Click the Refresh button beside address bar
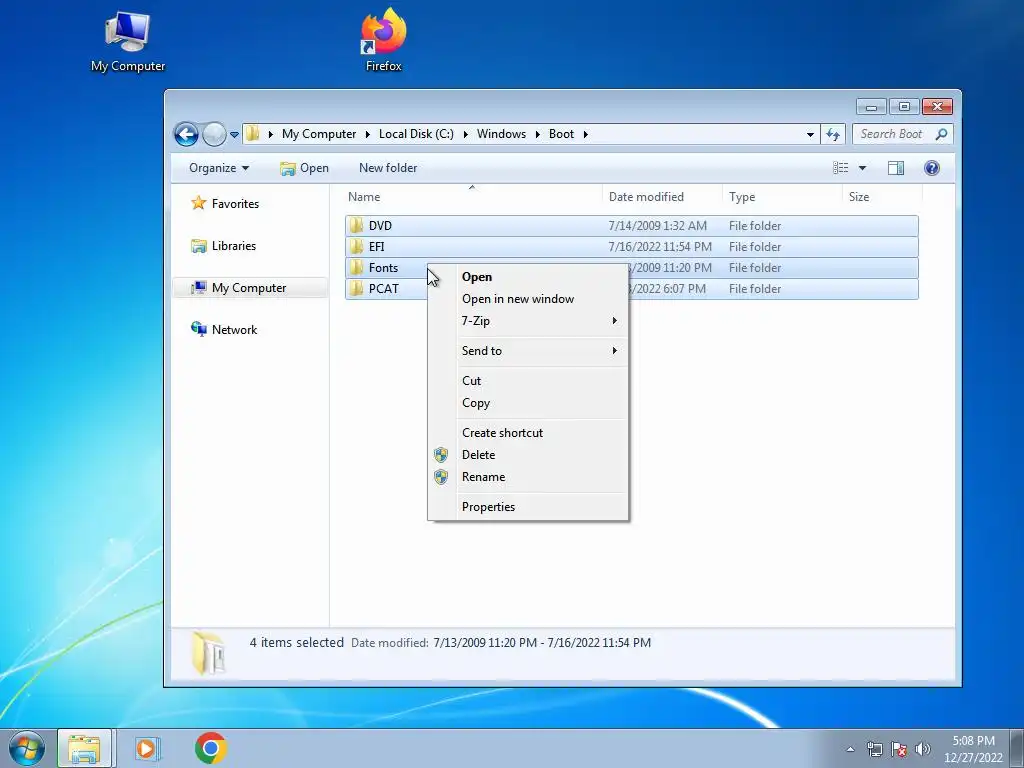The height and width of the screenshot is (768, 1024). [x=833, y=135]
